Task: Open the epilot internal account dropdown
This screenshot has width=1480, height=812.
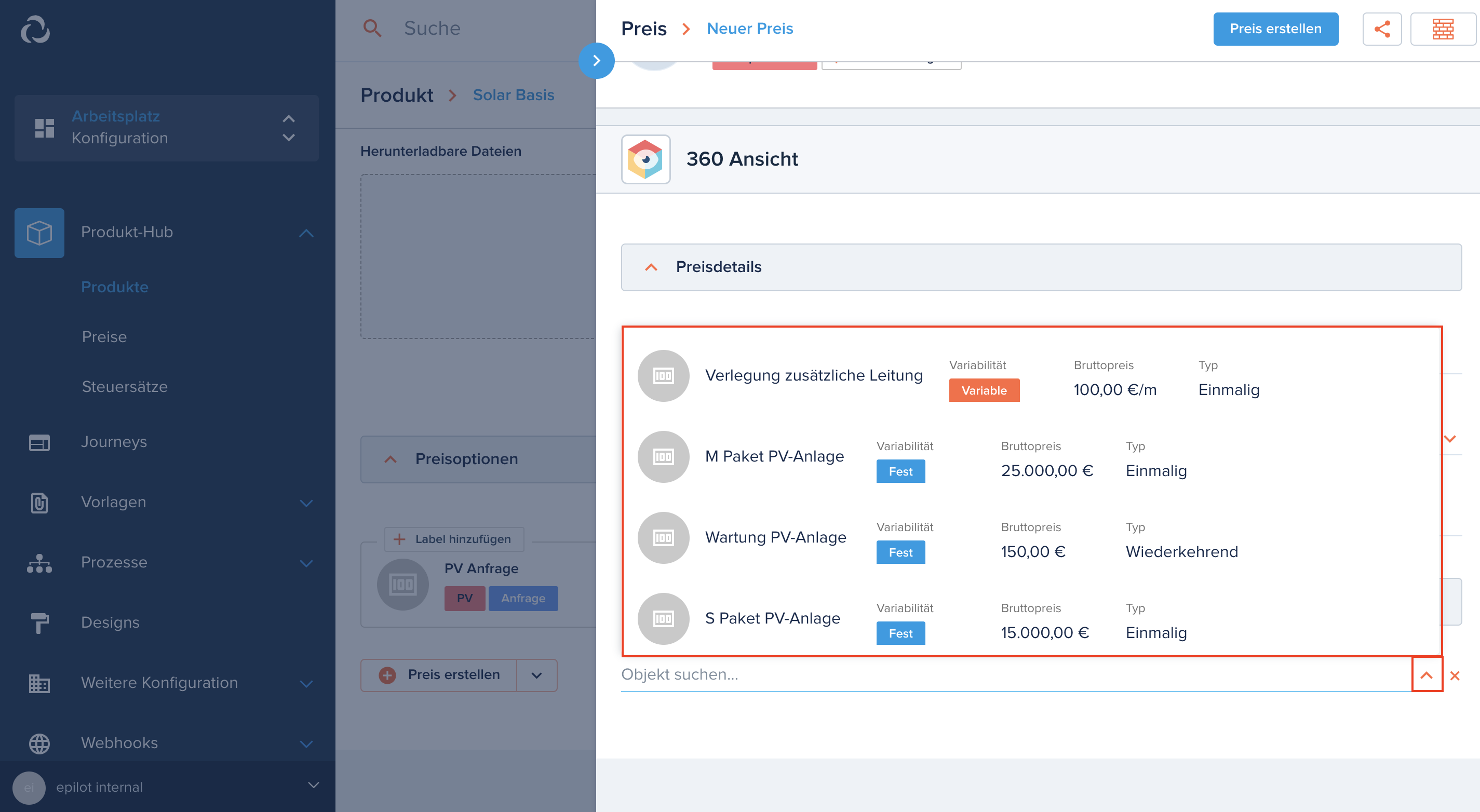Action: [314, 785]
